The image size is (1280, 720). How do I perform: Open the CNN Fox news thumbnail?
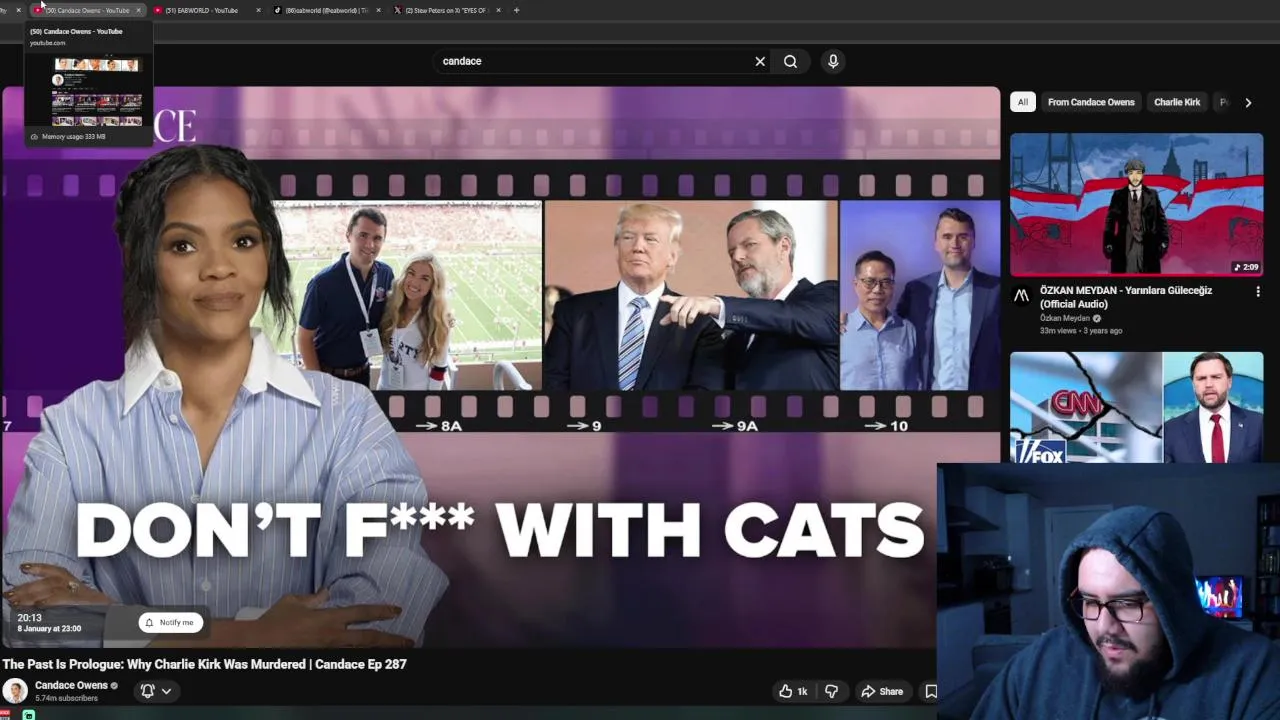(x=1136, y=407)
